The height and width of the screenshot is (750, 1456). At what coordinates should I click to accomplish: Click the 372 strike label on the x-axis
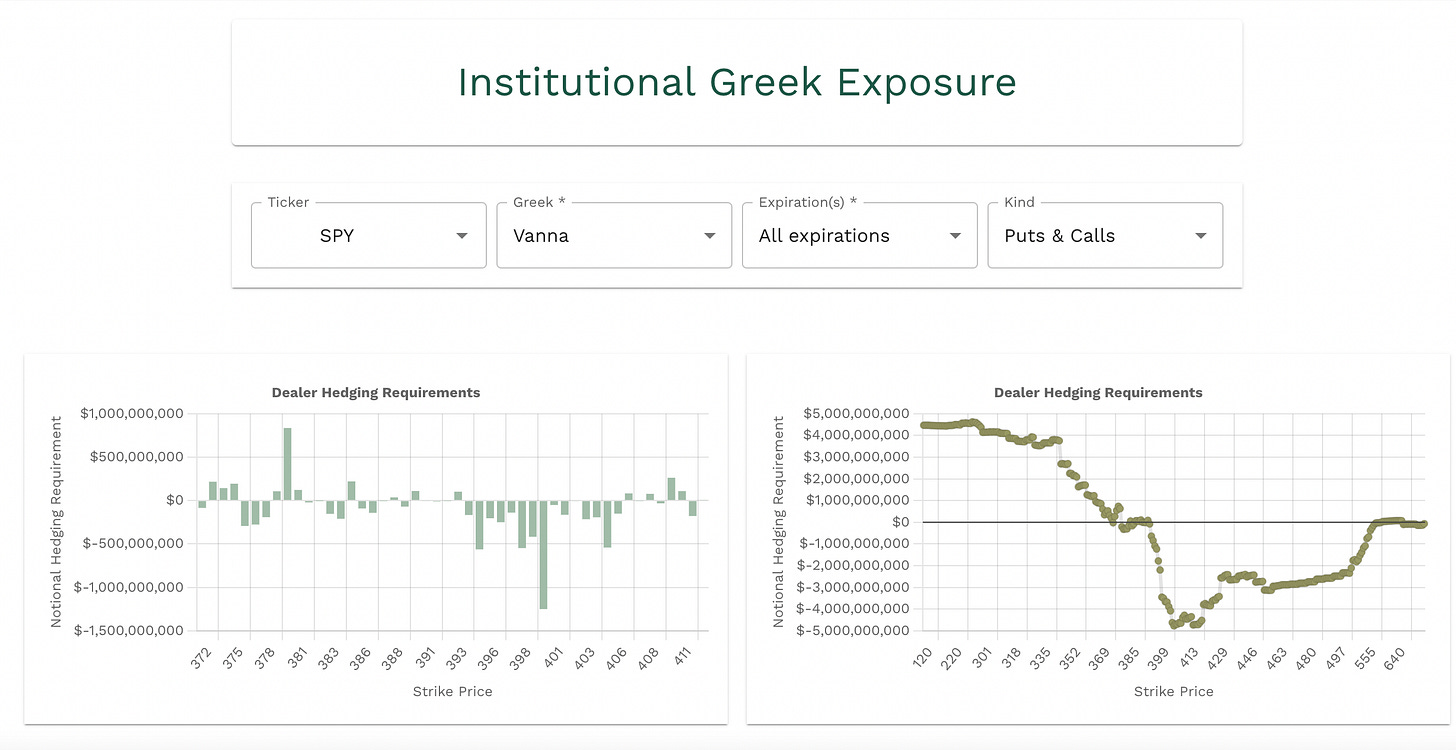pyautogui.click(x=201, y=657)
